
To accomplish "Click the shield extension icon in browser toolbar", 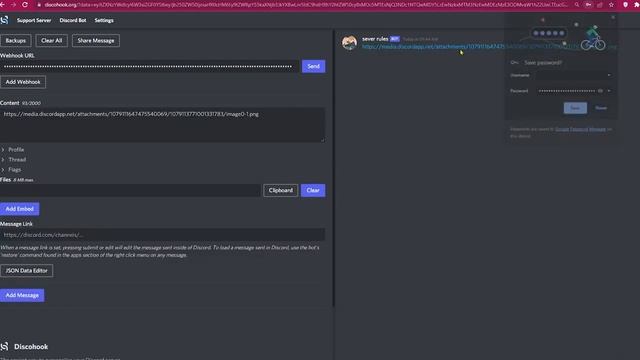I will coord(625,5).
